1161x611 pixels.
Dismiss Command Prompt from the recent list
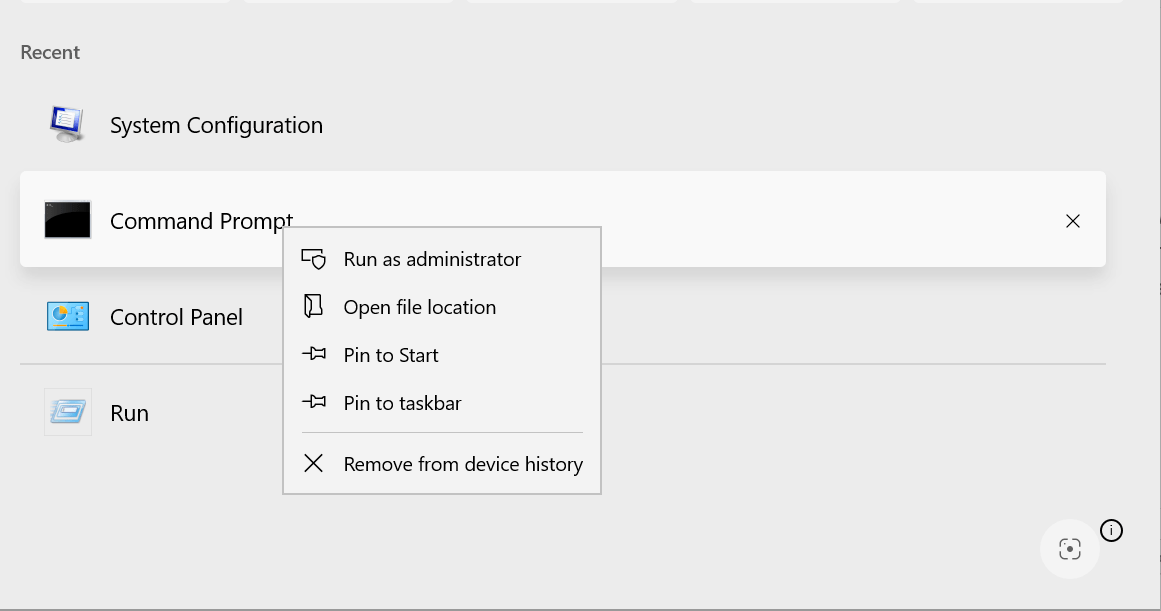(1073, 221)
